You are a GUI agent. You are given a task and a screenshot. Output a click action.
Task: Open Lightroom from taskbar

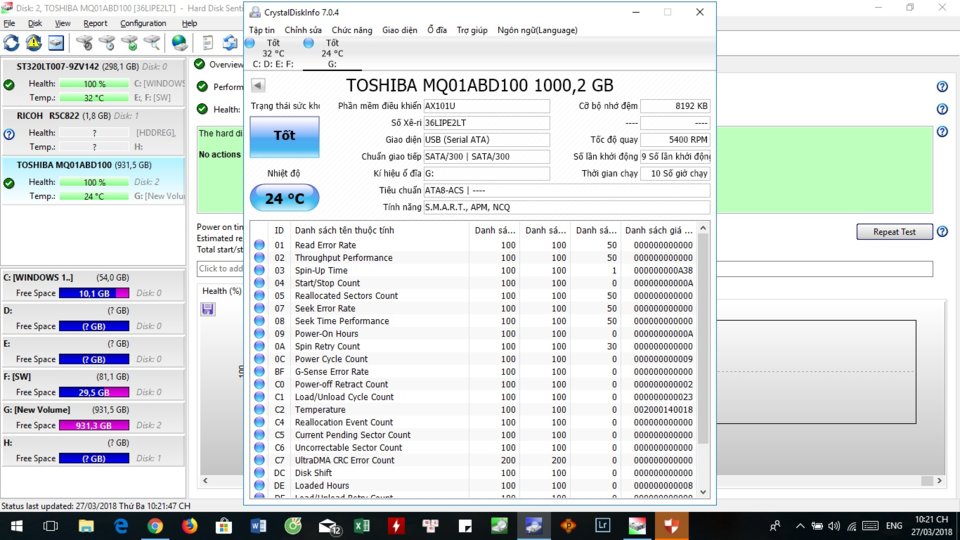tap(603, 526)
